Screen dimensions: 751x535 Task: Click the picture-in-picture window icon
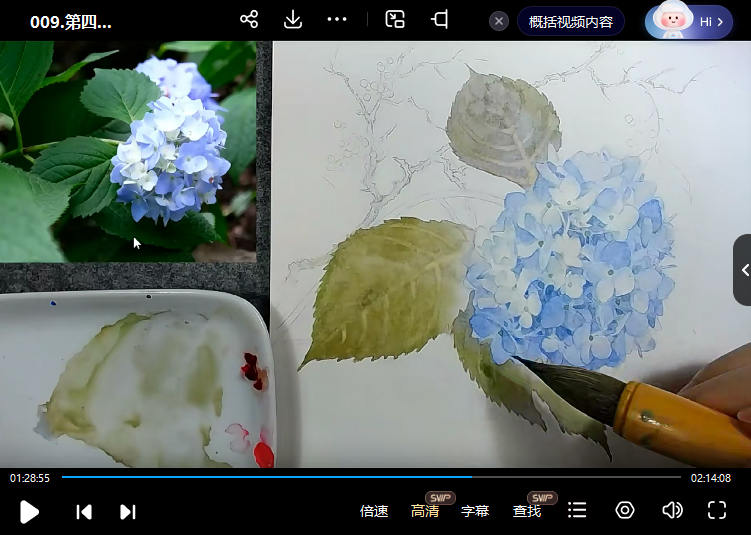pos(395,20)
